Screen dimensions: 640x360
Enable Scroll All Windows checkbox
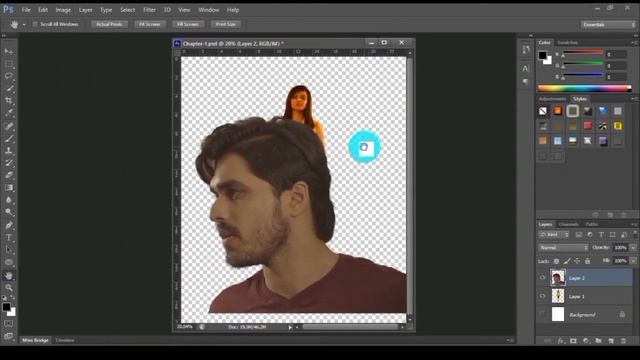coord(35,24)
